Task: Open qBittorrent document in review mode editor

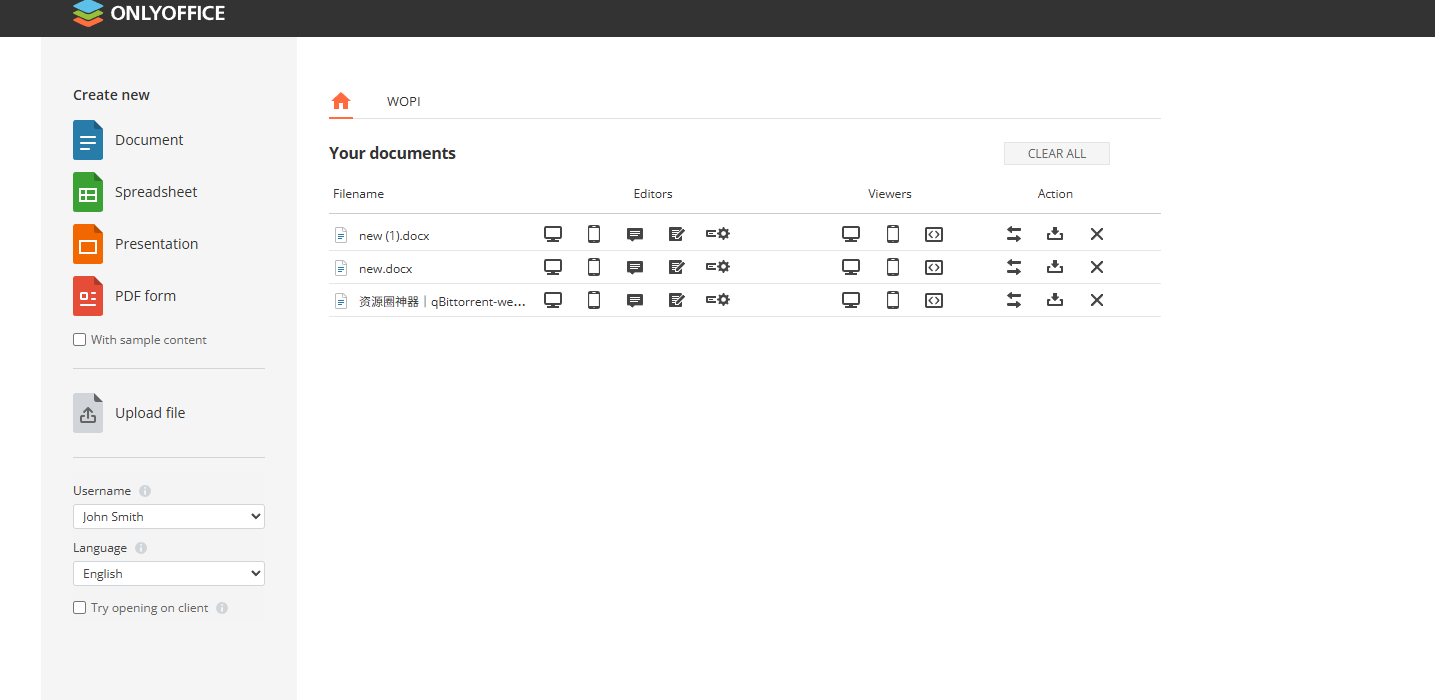Action: (677, 301)
